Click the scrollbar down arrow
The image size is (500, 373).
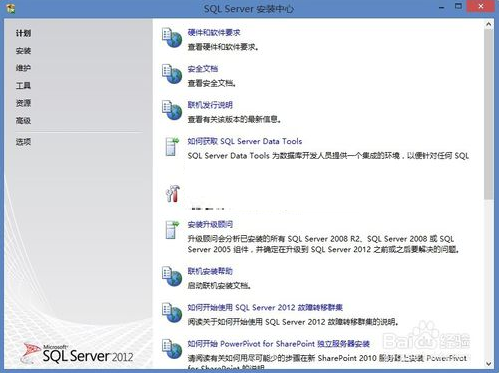click(x=488, y=364)
